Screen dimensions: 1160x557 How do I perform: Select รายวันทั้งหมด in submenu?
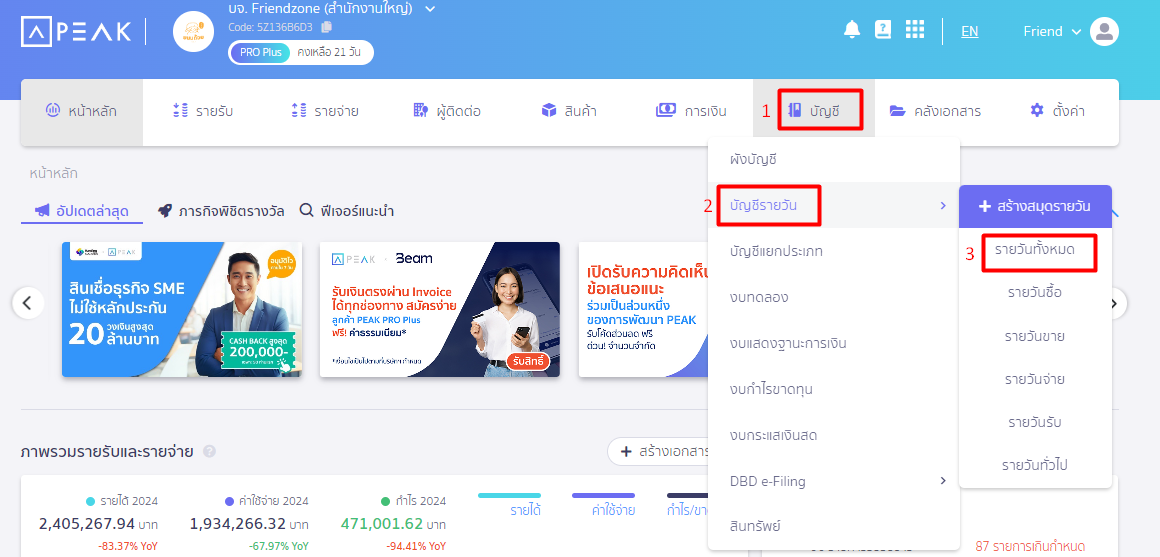point(1035,251)
